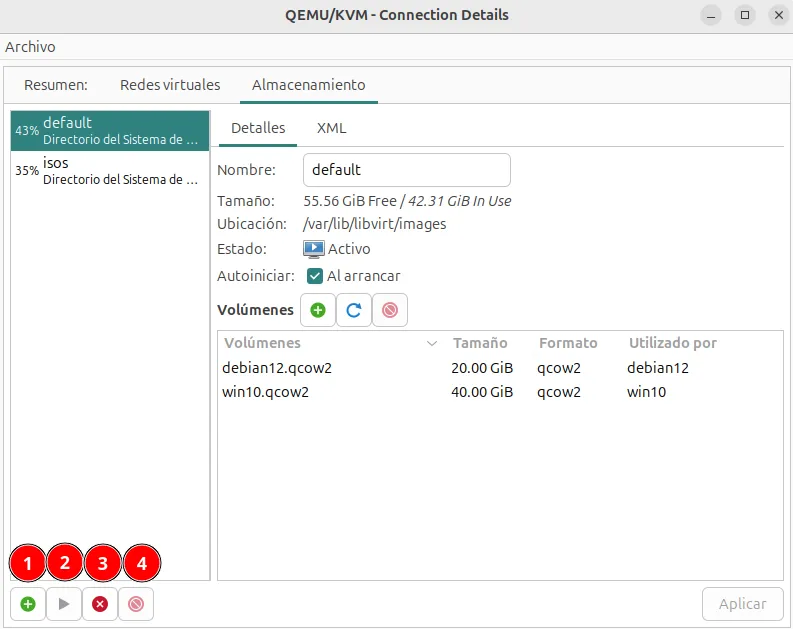The width and height of the screenshot is (793, 629).
Task: Open the XML tab
Action: (x=331, y=128)
